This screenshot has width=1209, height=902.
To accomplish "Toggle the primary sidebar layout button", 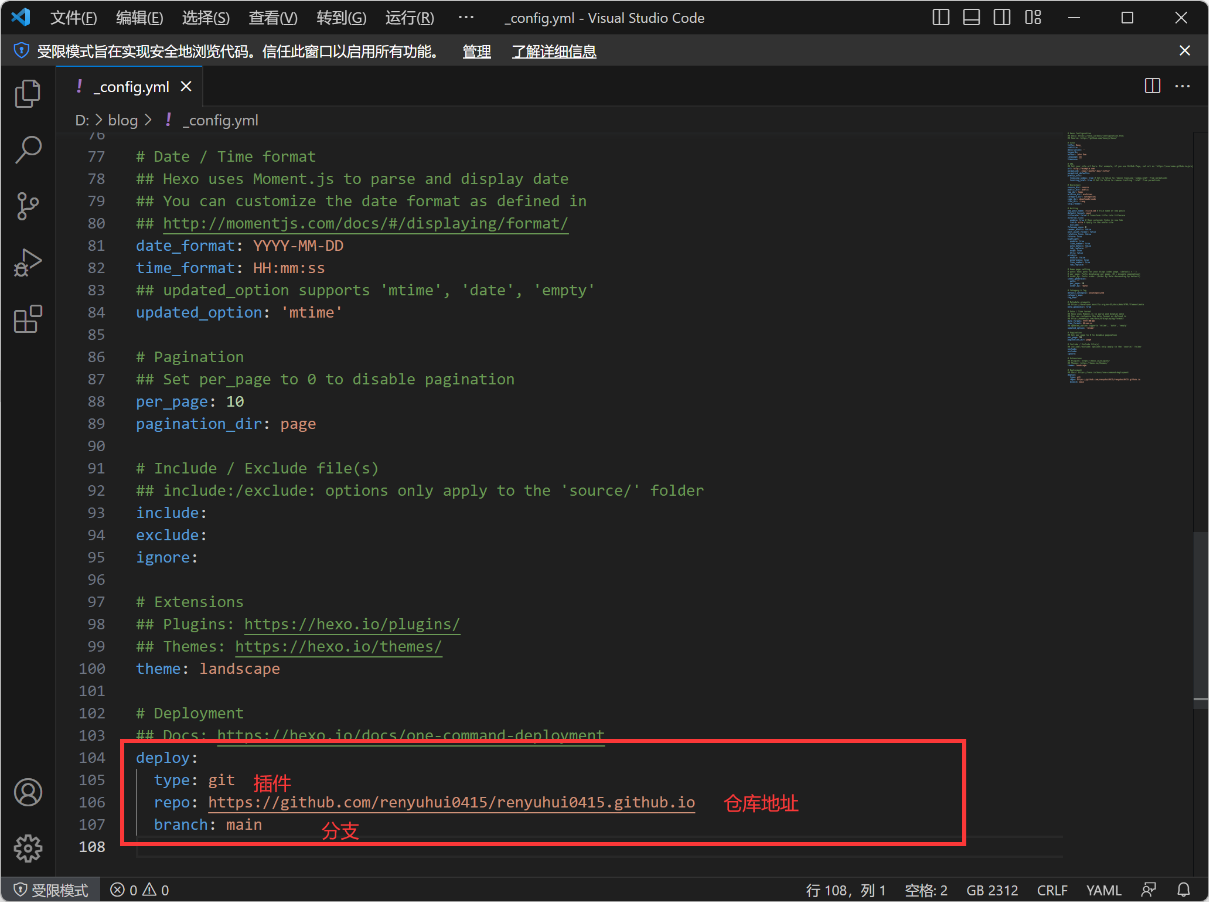I will [941, 18].
